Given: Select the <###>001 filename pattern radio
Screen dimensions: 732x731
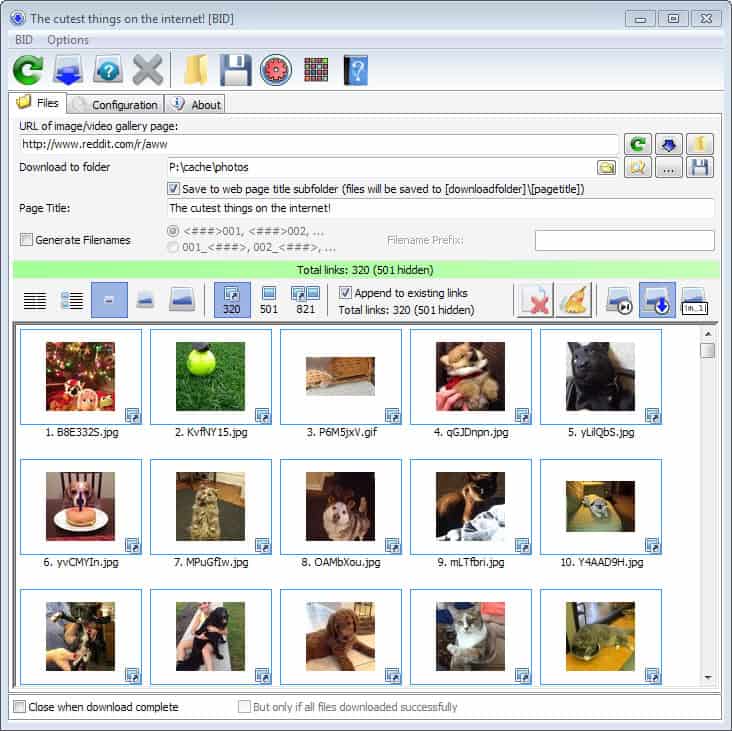Looking at the screenshot, I should tap(173, 231).
